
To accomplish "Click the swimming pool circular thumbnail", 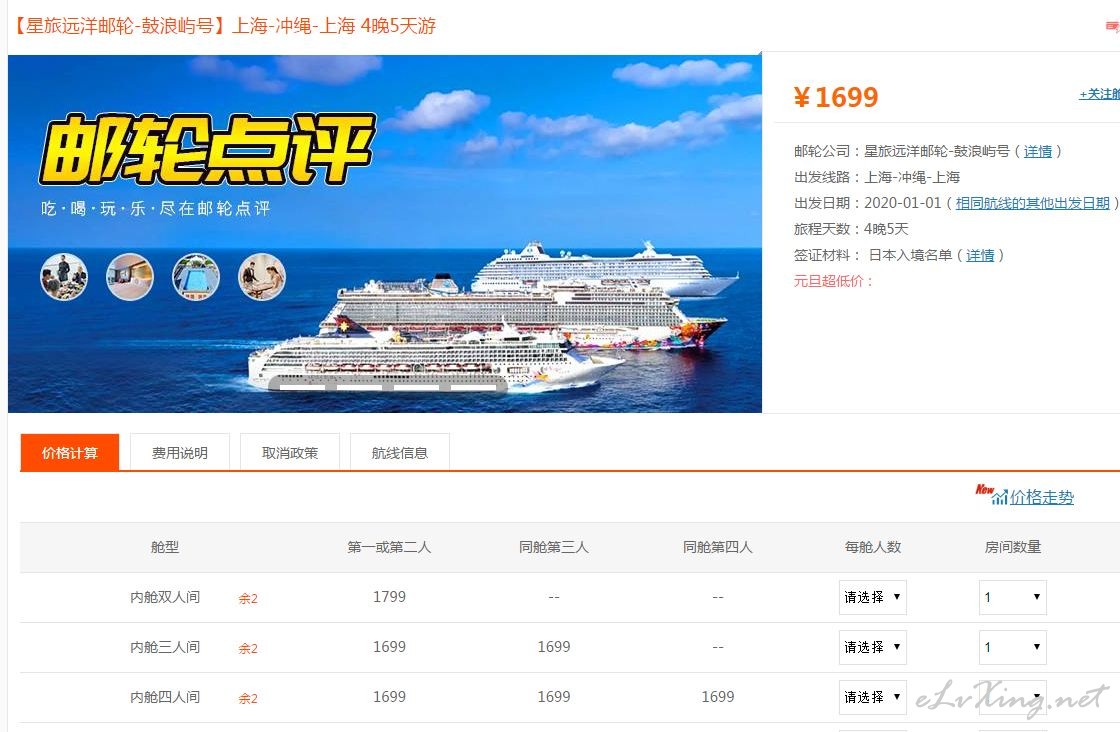I will click(196, 276).
